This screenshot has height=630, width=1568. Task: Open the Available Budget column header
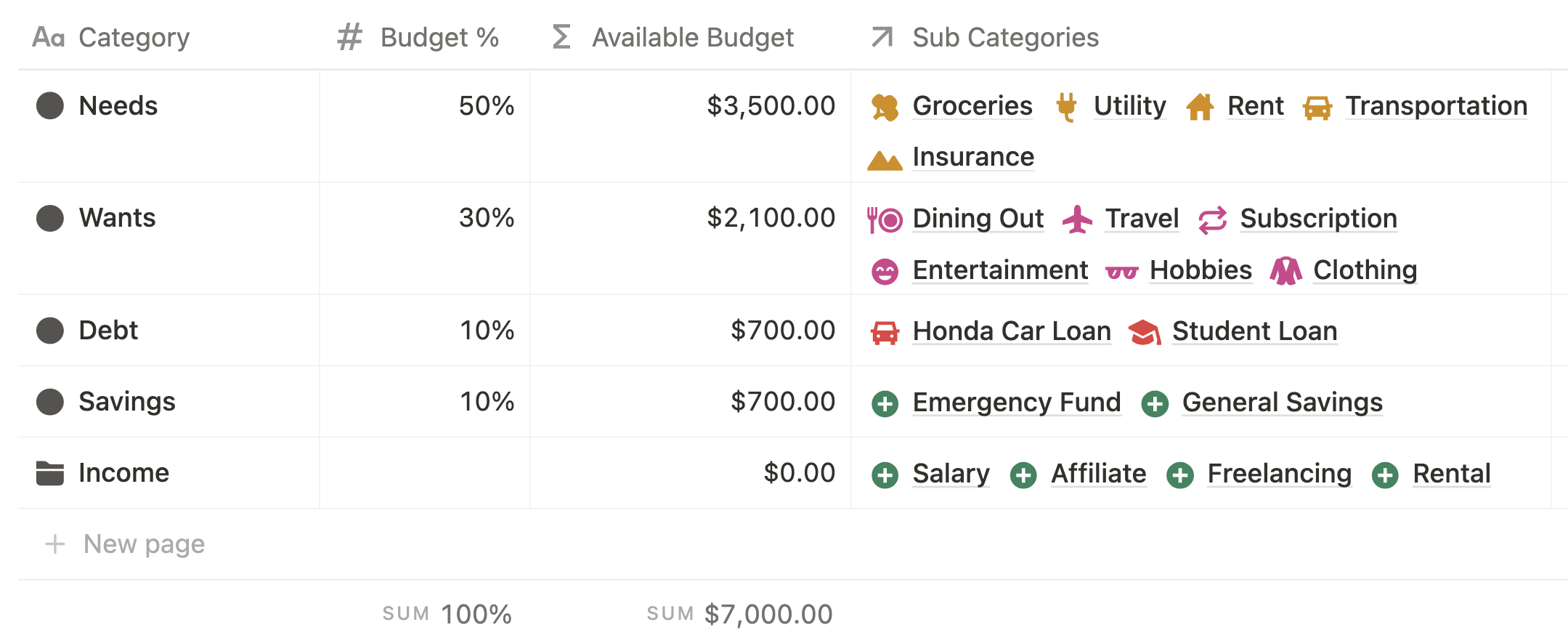click(692, 37)
